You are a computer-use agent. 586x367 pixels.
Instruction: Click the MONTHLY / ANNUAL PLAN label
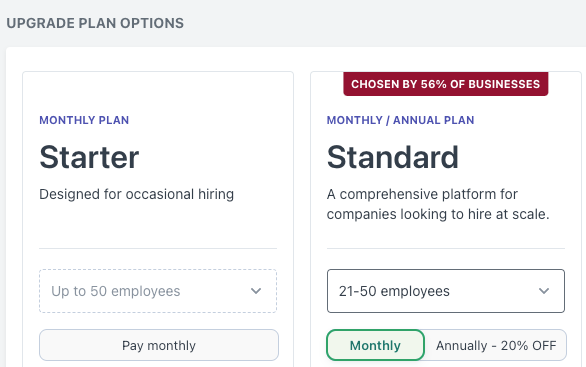point(401,120)
